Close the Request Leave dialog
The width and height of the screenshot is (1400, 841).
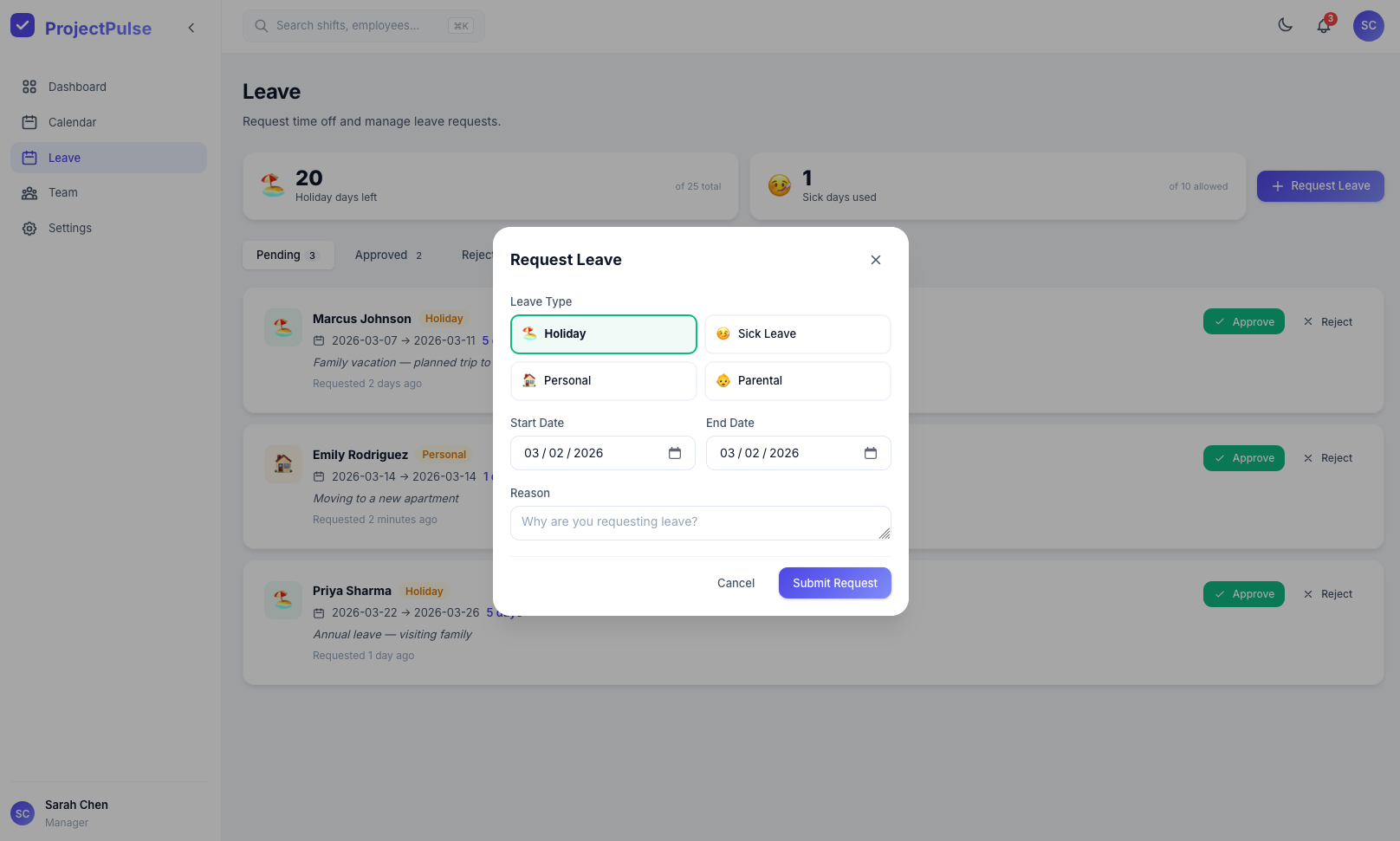(x=875, y=260)
